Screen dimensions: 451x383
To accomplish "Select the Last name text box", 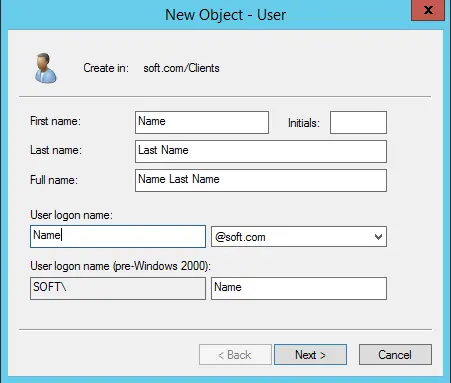I will coord(261,151).
